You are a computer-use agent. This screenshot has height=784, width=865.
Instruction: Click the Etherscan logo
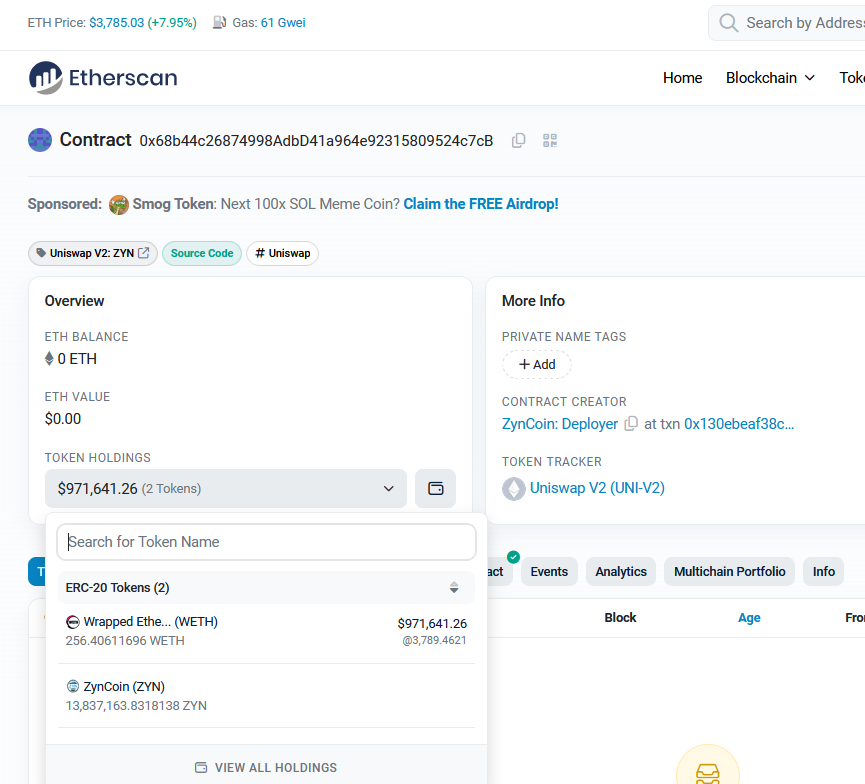click(103, 78)
